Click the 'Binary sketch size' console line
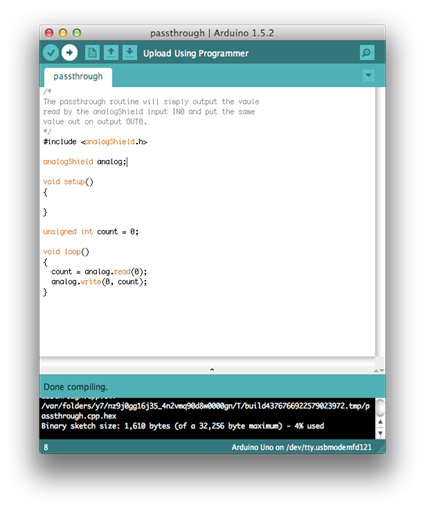The height and width of the screenshot is (510, 425). [x=183, y=426]
